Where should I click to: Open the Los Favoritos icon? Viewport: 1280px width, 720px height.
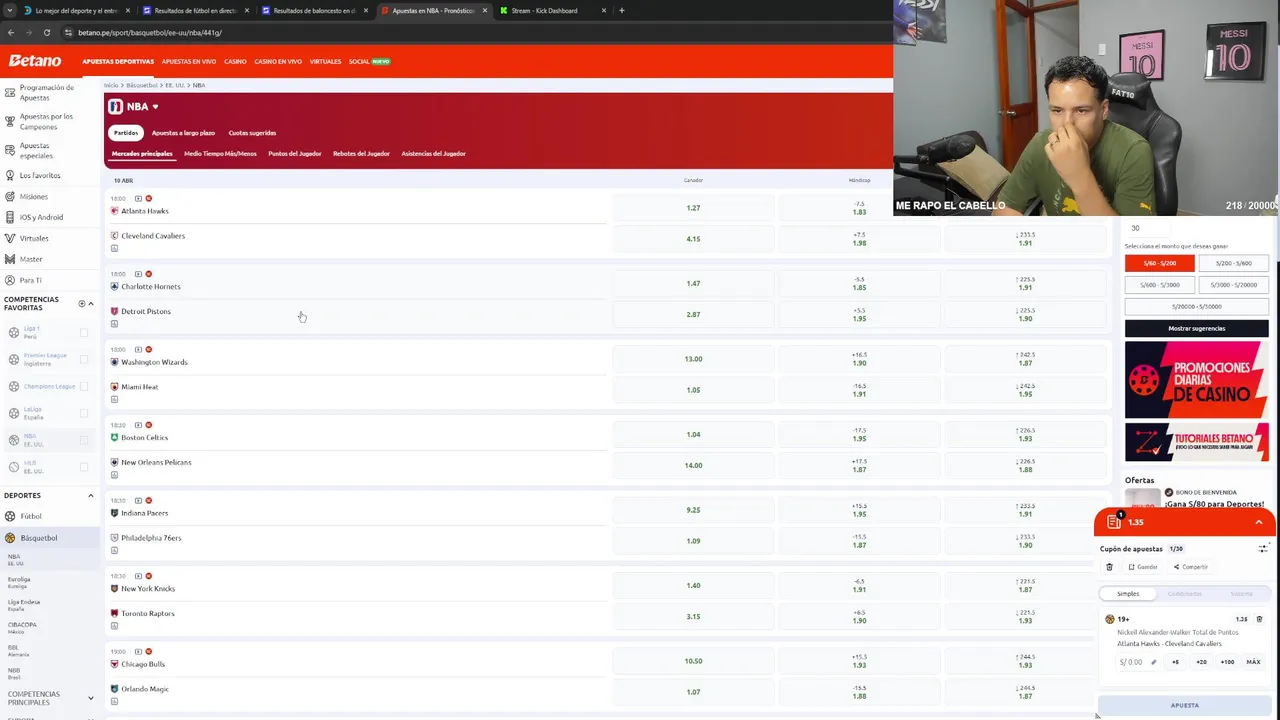9,175
